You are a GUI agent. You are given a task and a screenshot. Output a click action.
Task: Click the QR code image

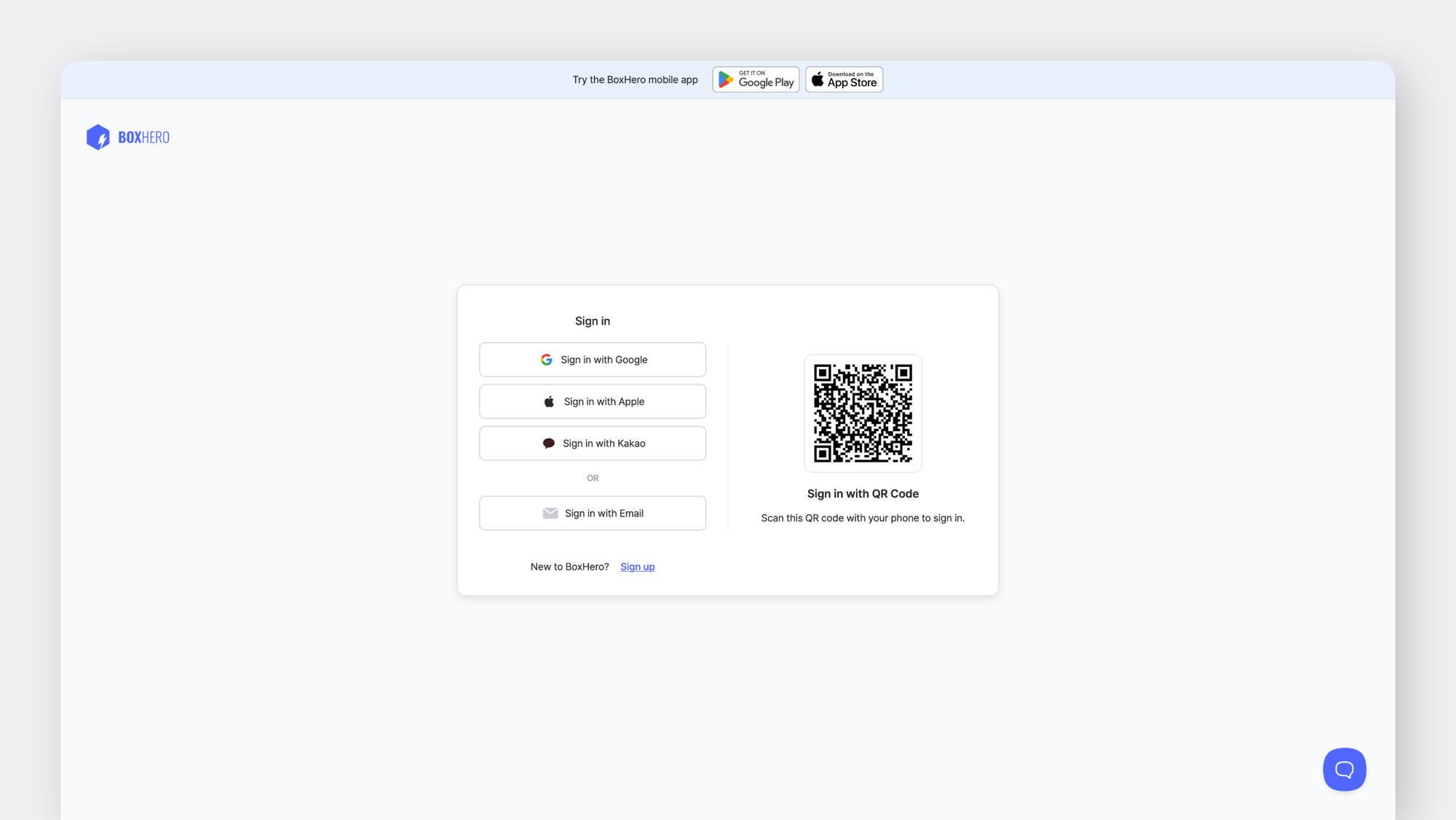coord(863,413)
